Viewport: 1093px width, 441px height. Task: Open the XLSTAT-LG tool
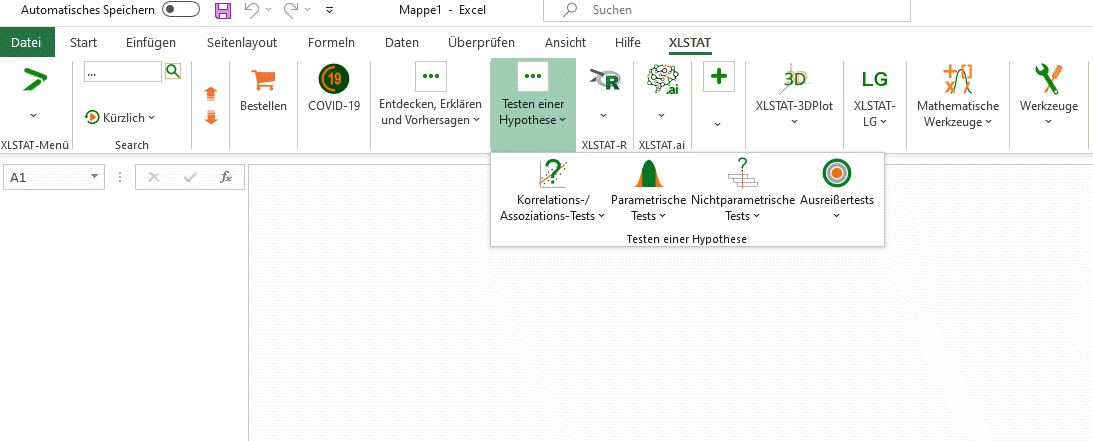point(874,95)
